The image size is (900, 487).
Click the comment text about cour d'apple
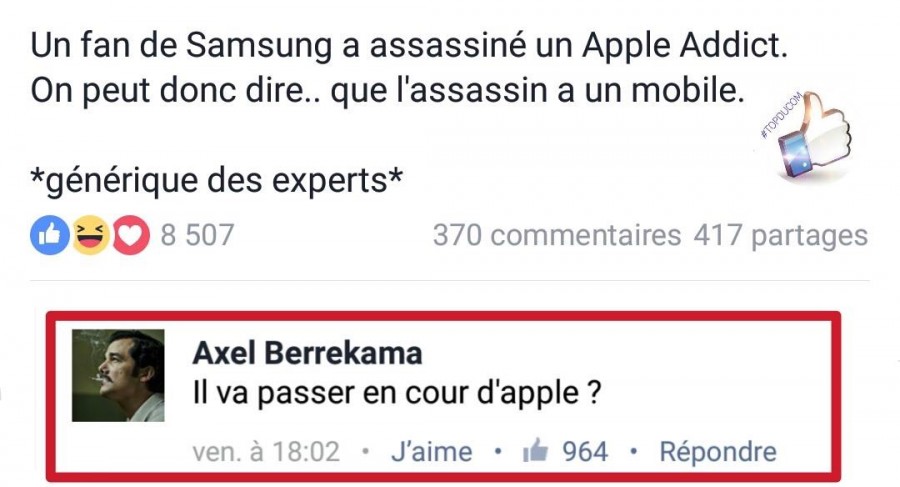pyautogui.click(x=397, y=394)
